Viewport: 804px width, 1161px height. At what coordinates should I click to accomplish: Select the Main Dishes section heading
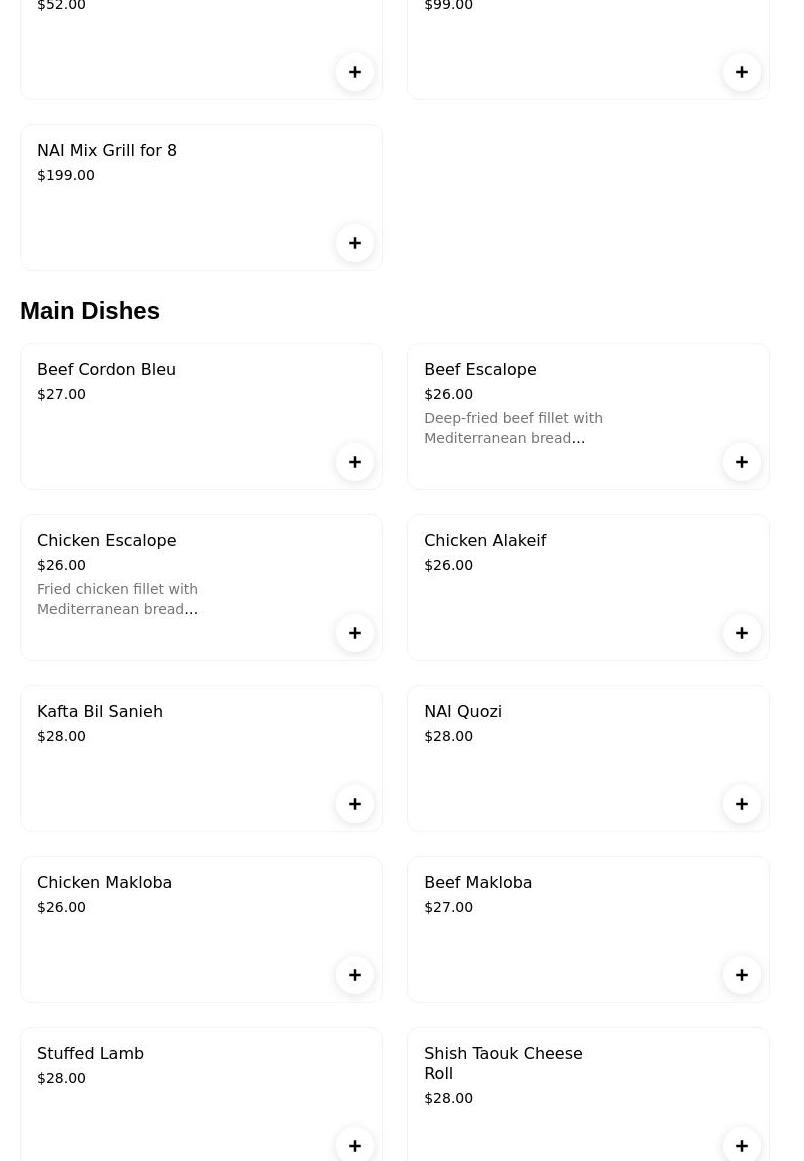(x=90, y=311)
